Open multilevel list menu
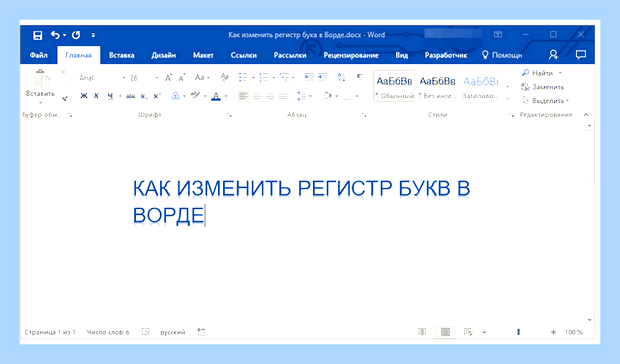This screenshot has width=620, height=364. [284, 77]
